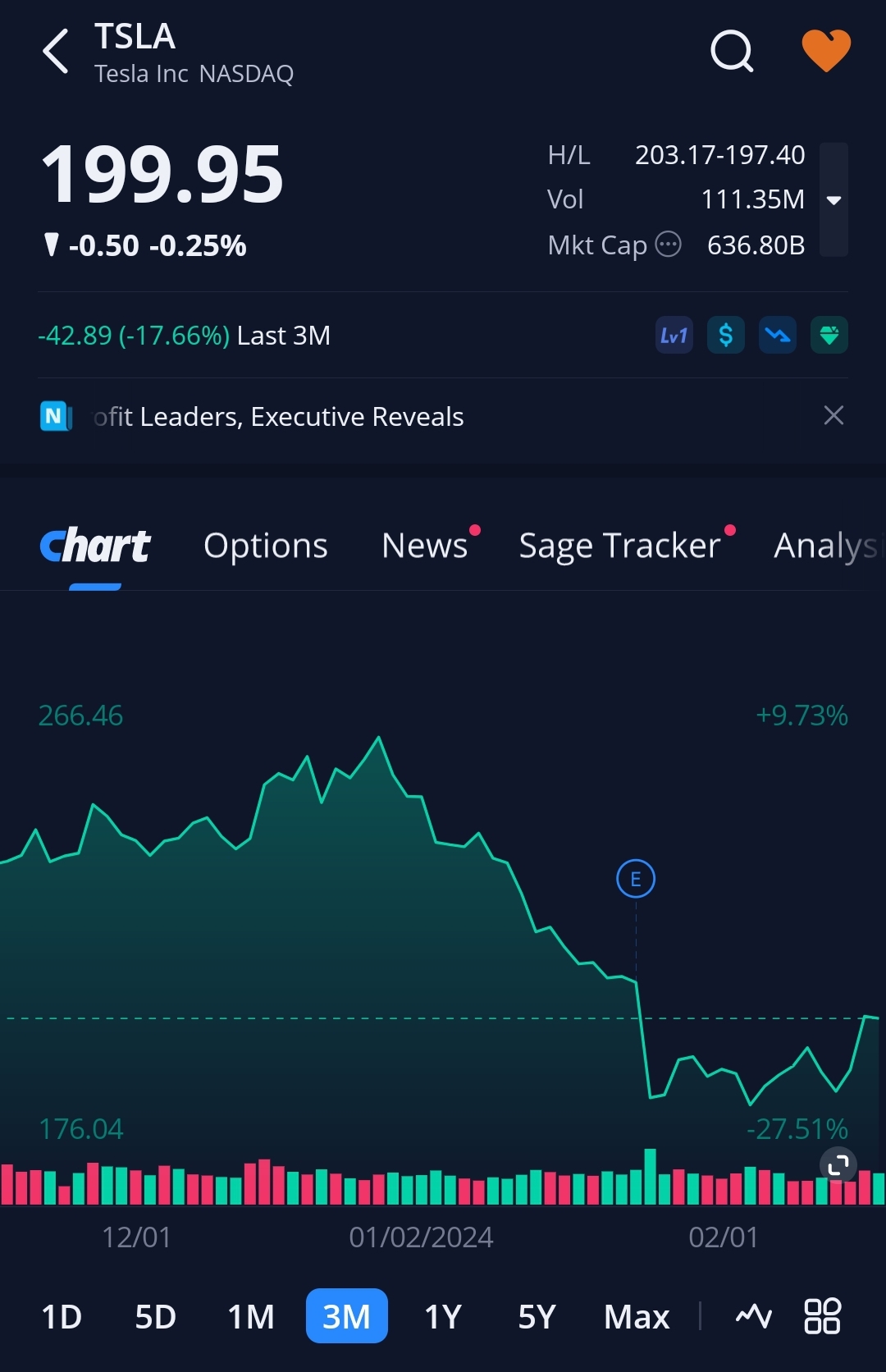This screenshot has width=886, height=1372.
Task: Open the Mkt Cap info bubble
Action: coord(669,245)
